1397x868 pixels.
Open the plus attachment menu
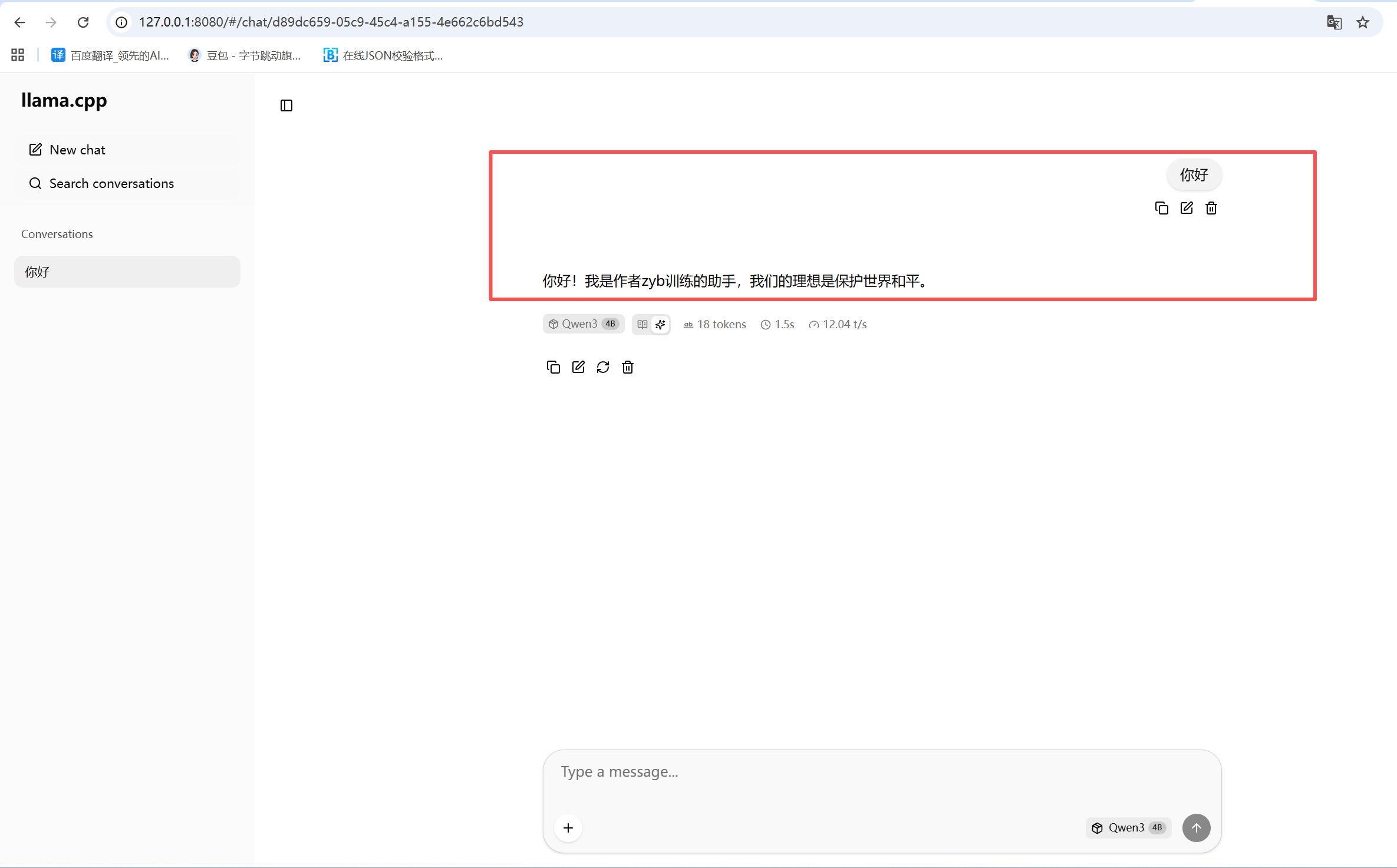tap(568, 828)
